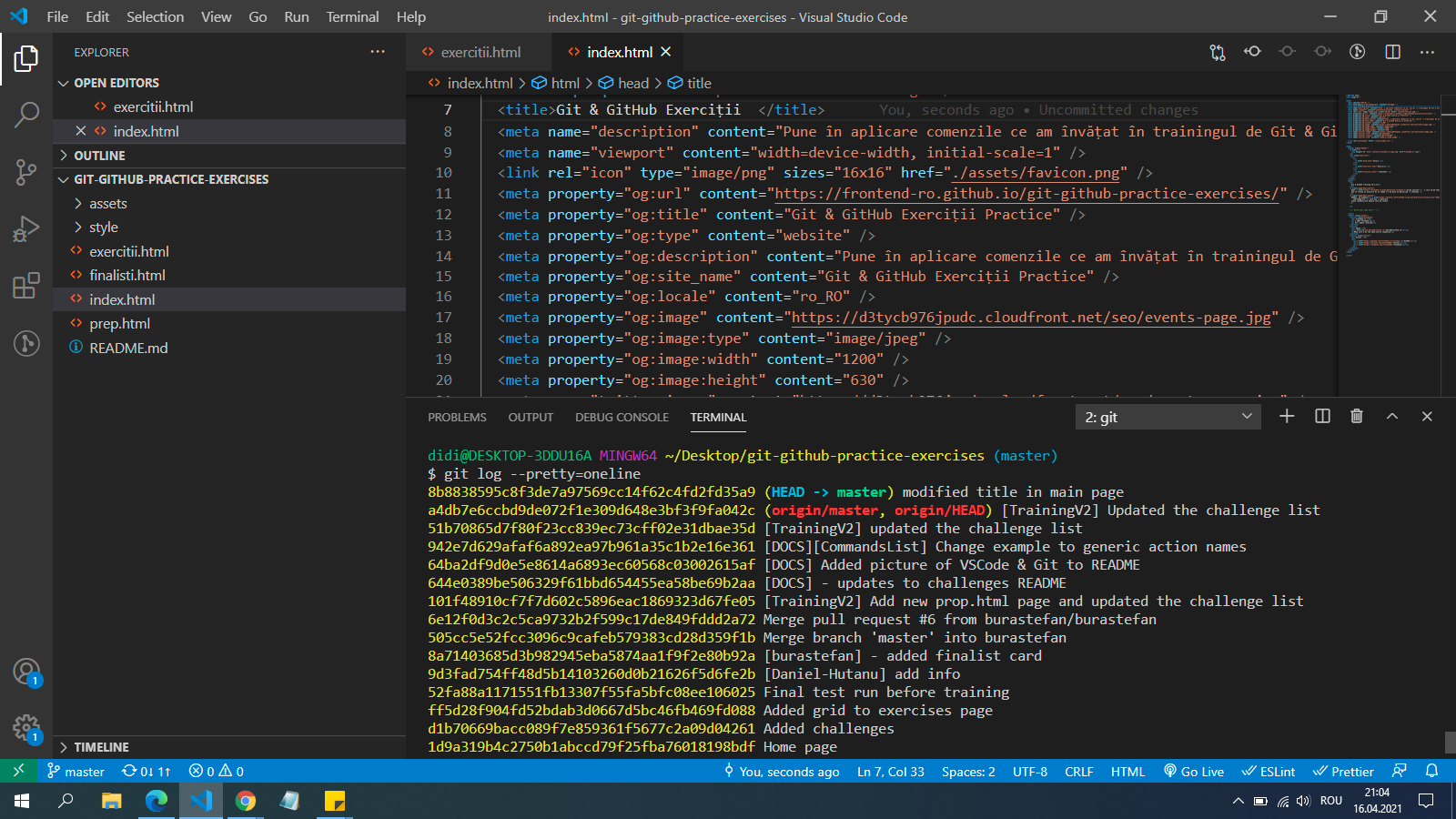1456x819 pixels.
Task: Open the notifications bell in status bar
Action: (1431, 771)
